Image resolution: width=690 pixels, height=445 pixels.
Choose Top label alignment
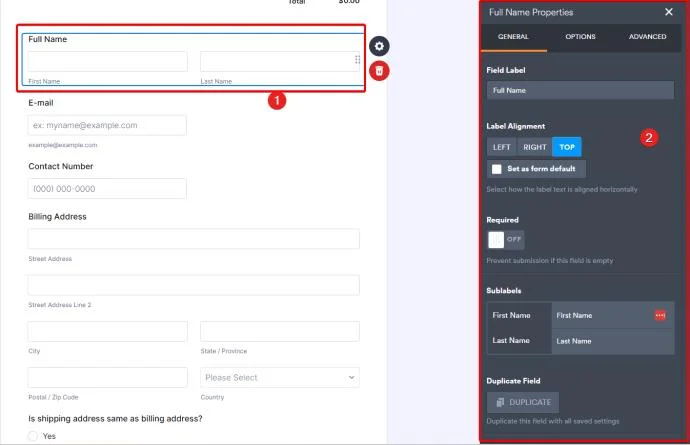(x=566, y=147)
